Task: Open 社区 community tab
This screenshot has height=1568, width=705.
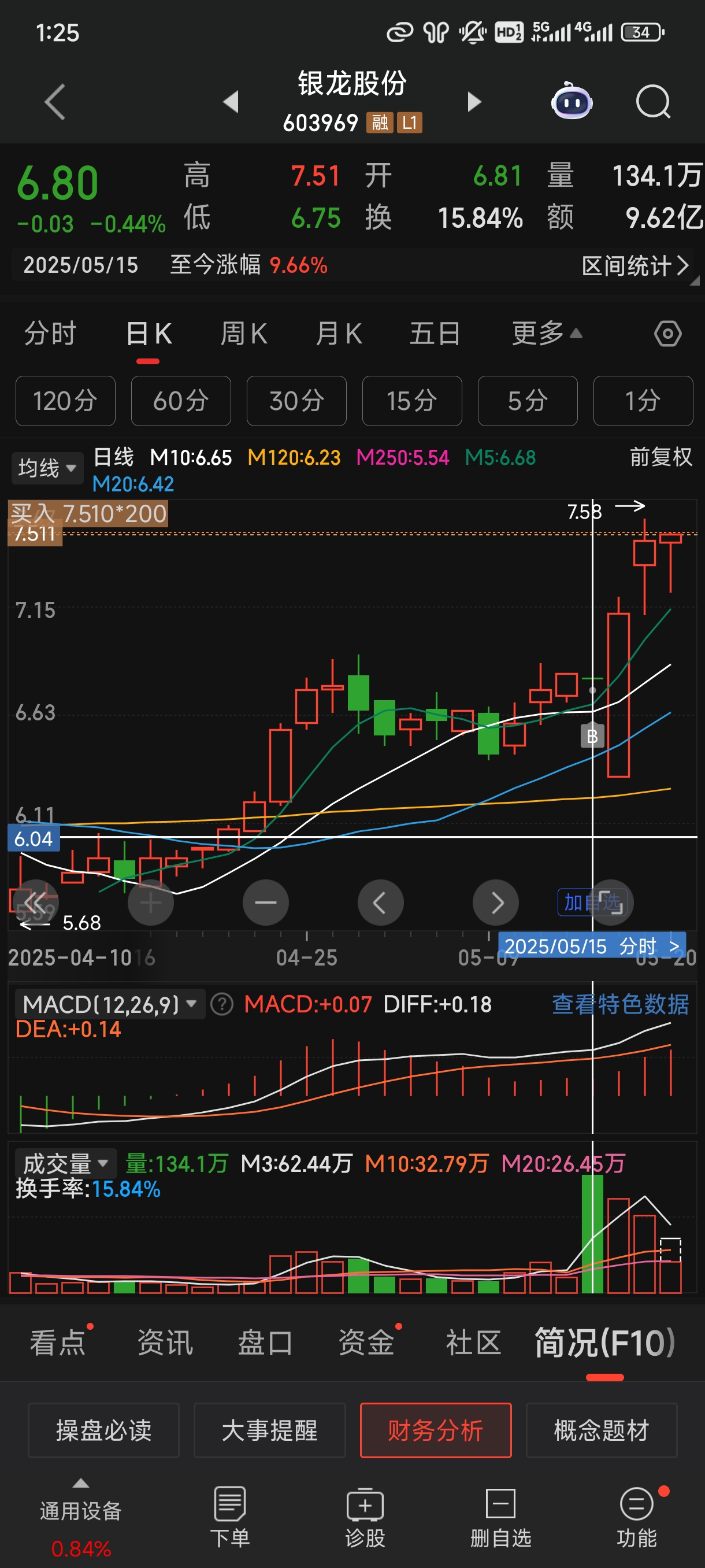Action: 473,1343
